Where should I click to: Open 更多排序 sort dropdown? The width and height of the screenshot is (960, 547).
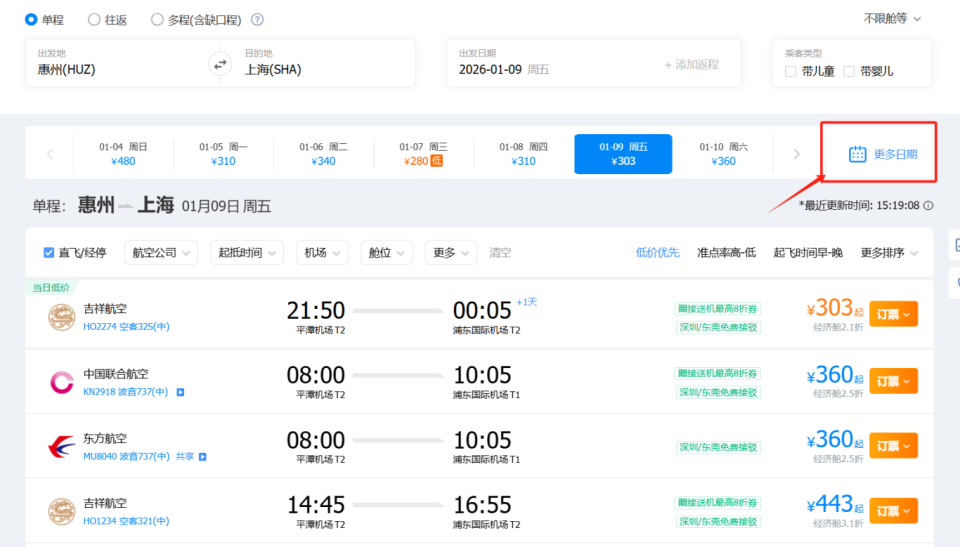[x=889, y=252]
